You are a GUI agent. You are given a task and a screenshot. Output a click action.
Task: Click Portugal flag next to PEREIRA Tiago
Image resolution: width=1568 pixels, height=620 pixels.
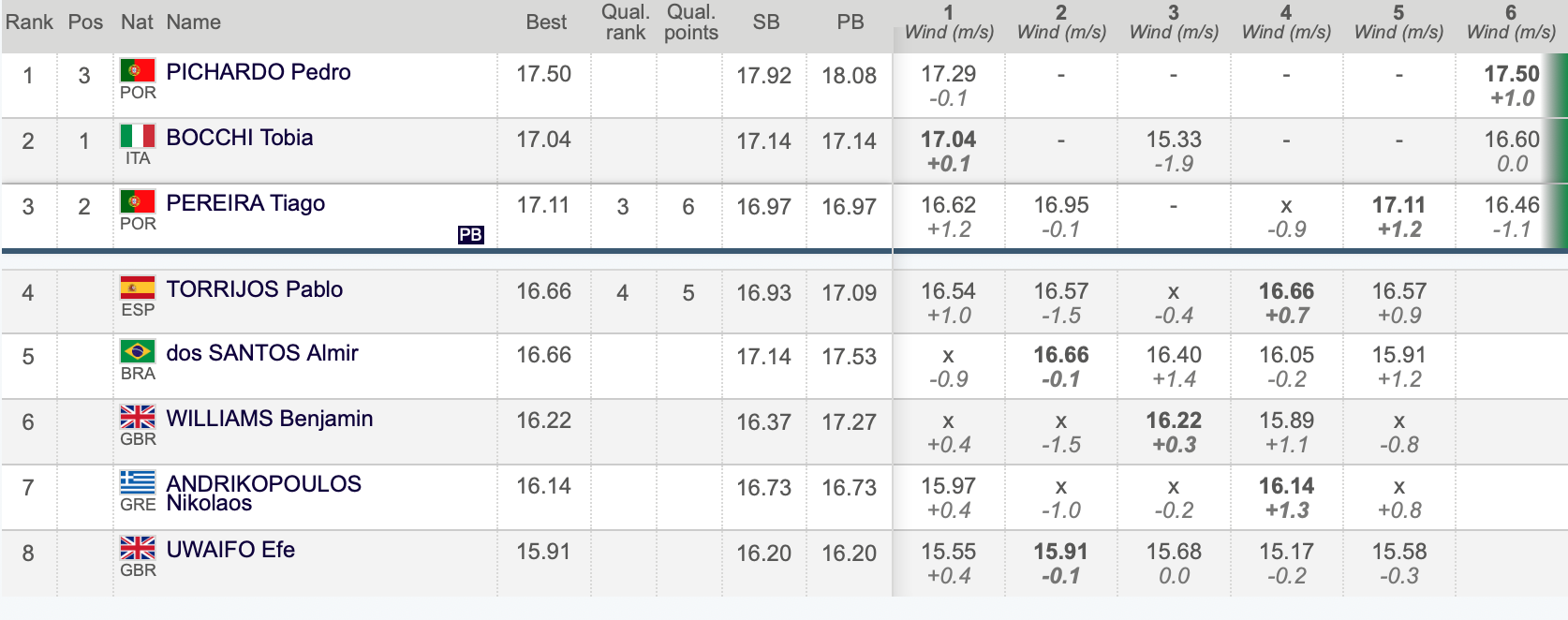(x=138, y=201)
